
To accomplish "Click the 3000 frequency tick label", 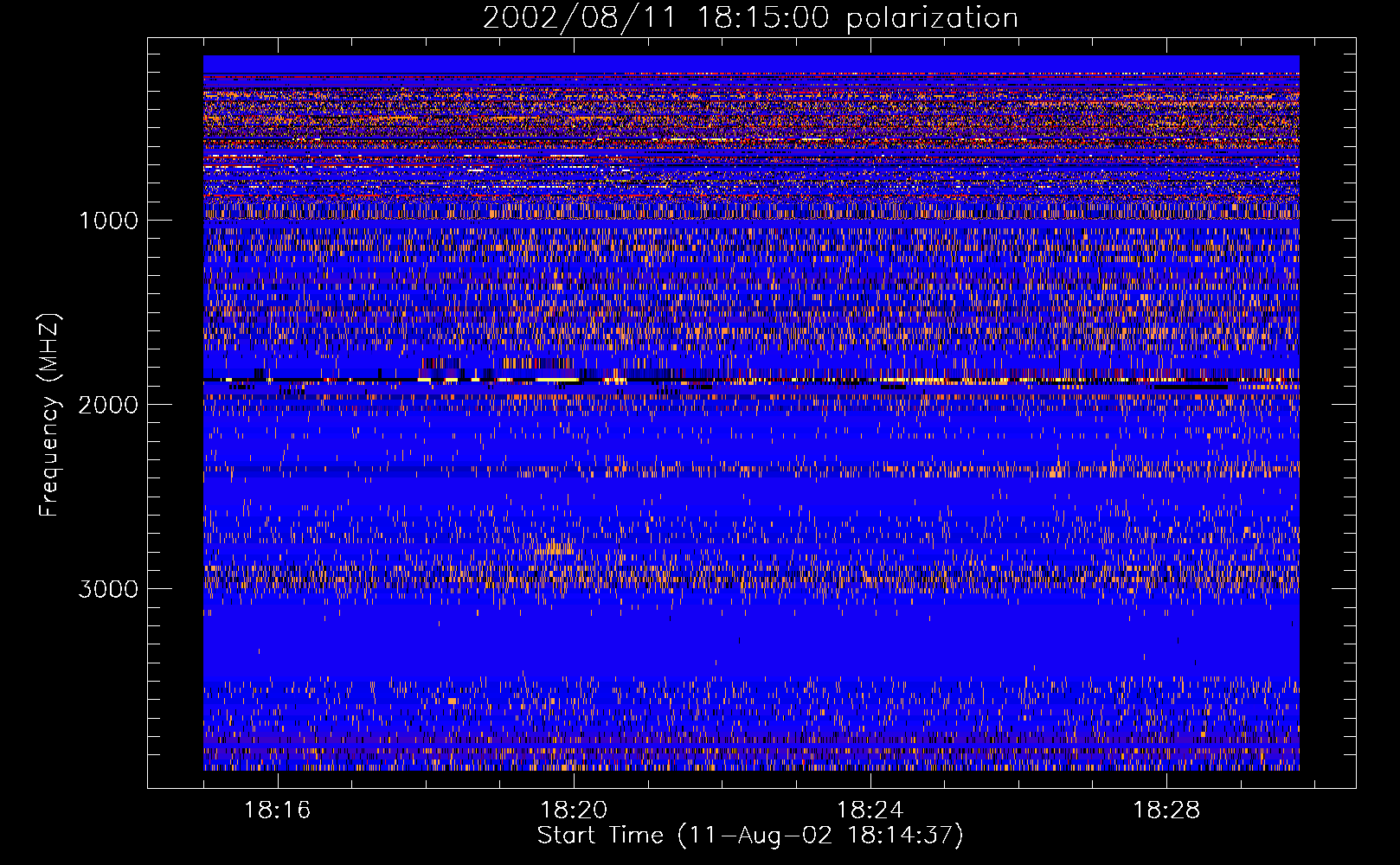I will coord(108,589).
